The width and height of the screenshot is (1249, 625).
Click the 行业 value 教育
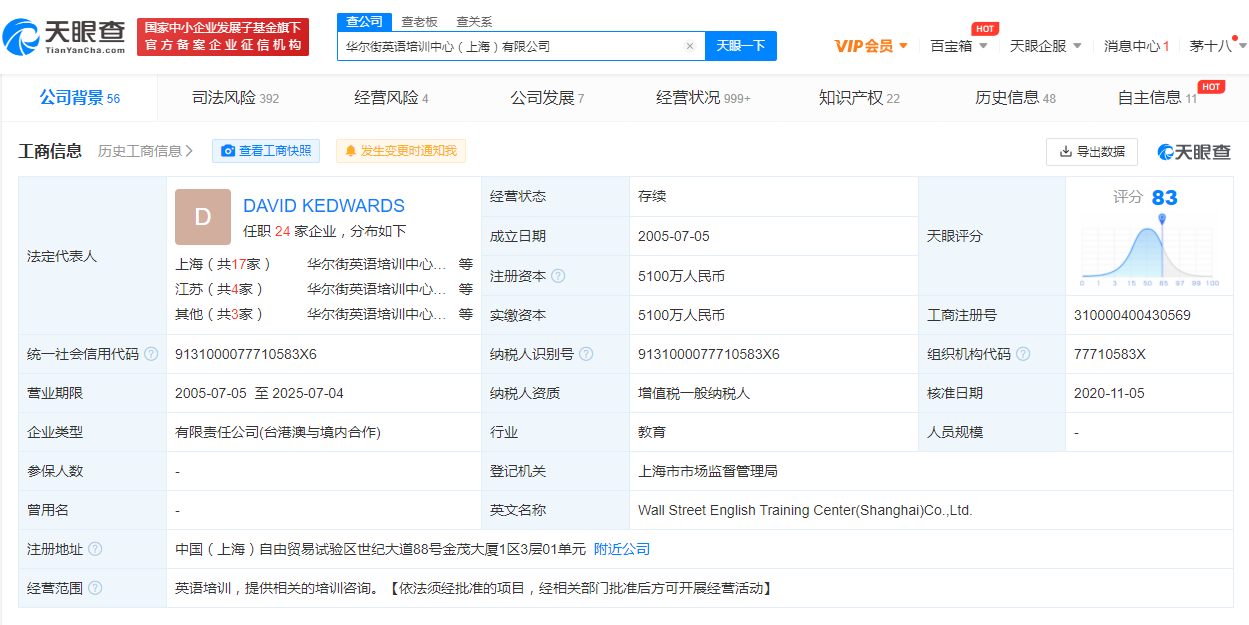pyautogui.click(x=652, y=432)
